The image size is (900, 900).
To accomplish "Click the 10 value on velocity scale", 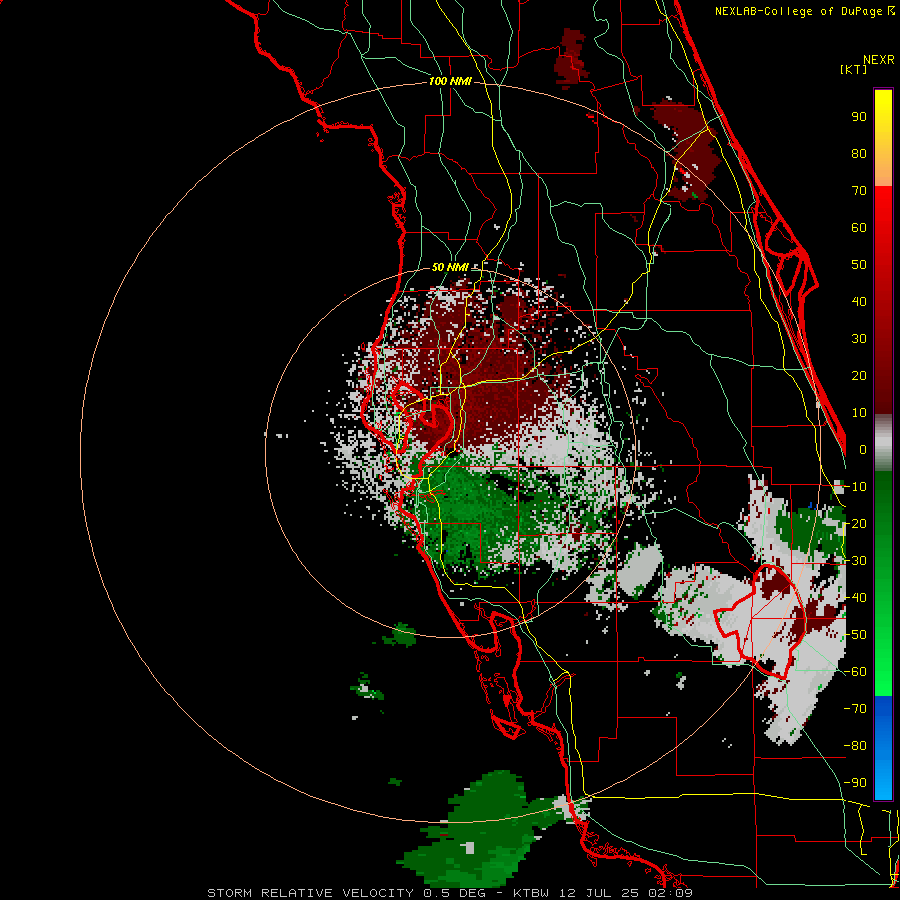I will (x=859, y=413).
